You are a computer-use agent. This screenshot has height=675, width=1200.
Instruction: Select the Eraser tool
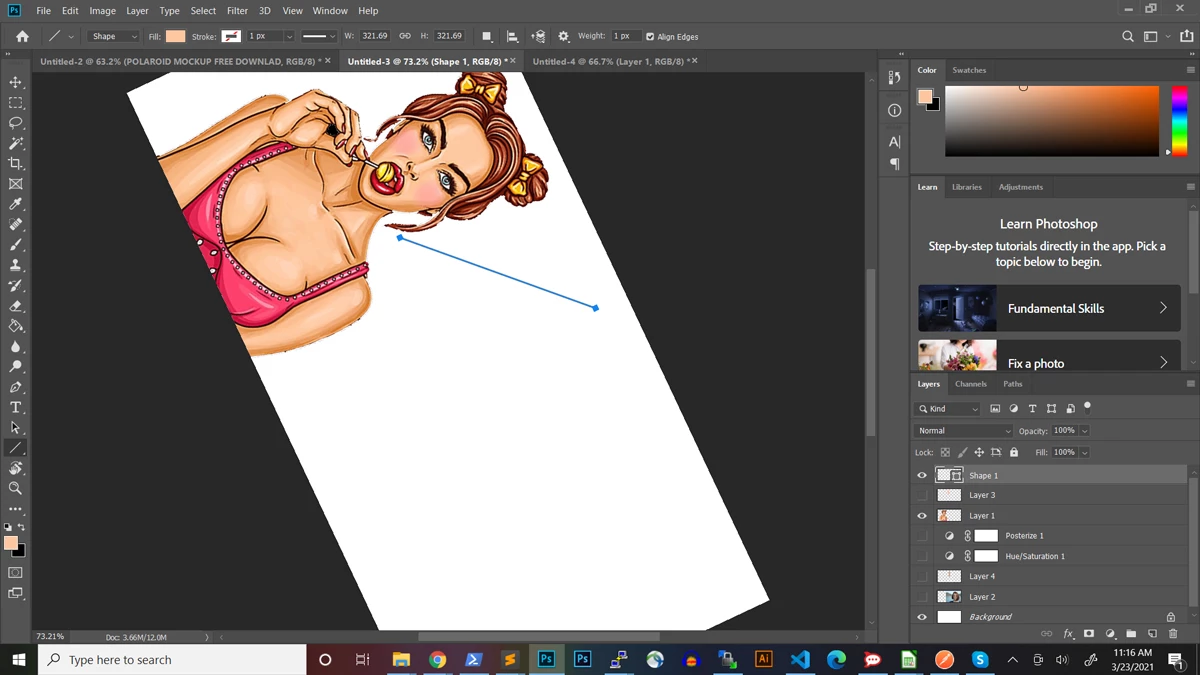click(x=16, y=306)
